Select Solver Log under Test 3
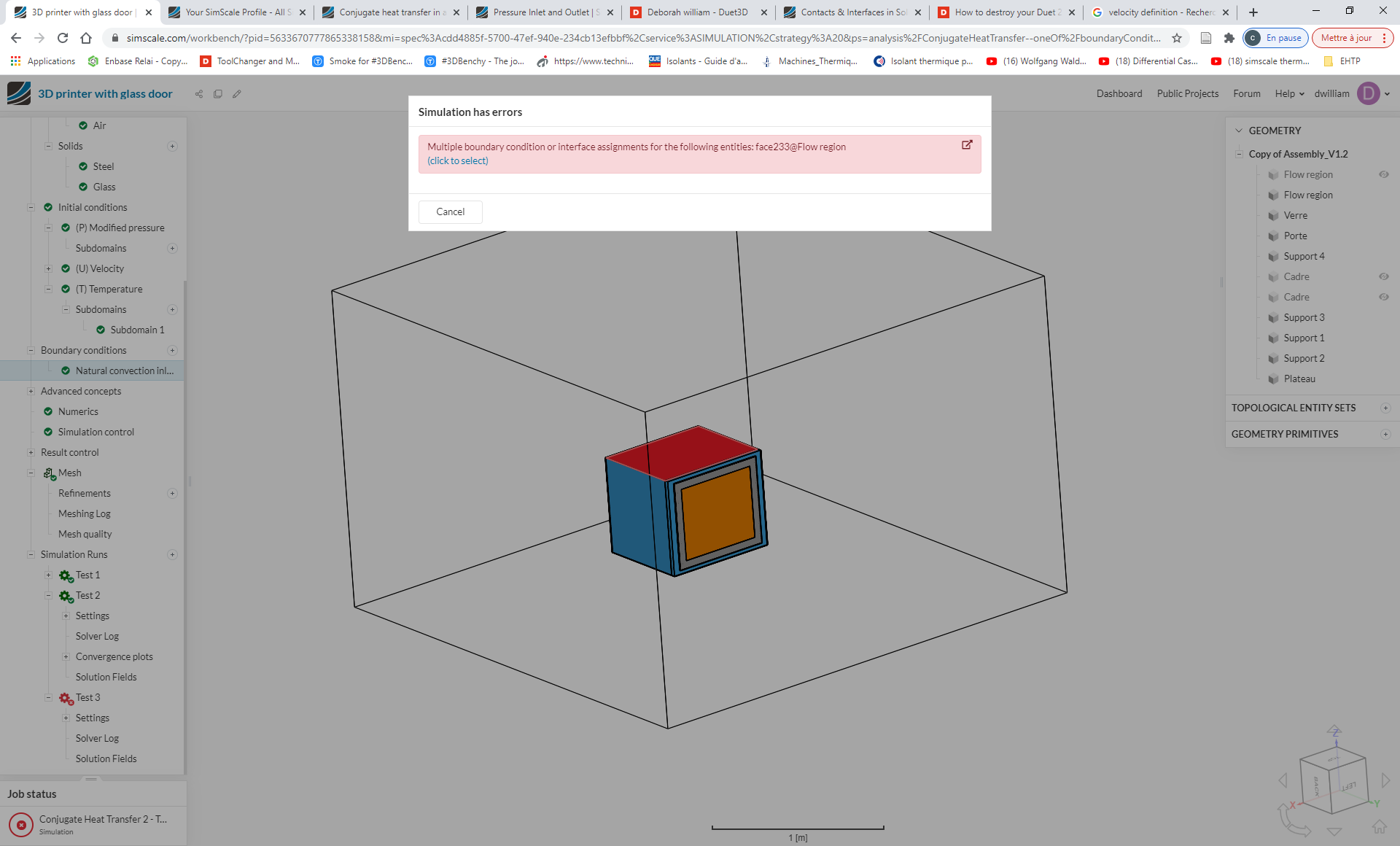 coord(97,739)
